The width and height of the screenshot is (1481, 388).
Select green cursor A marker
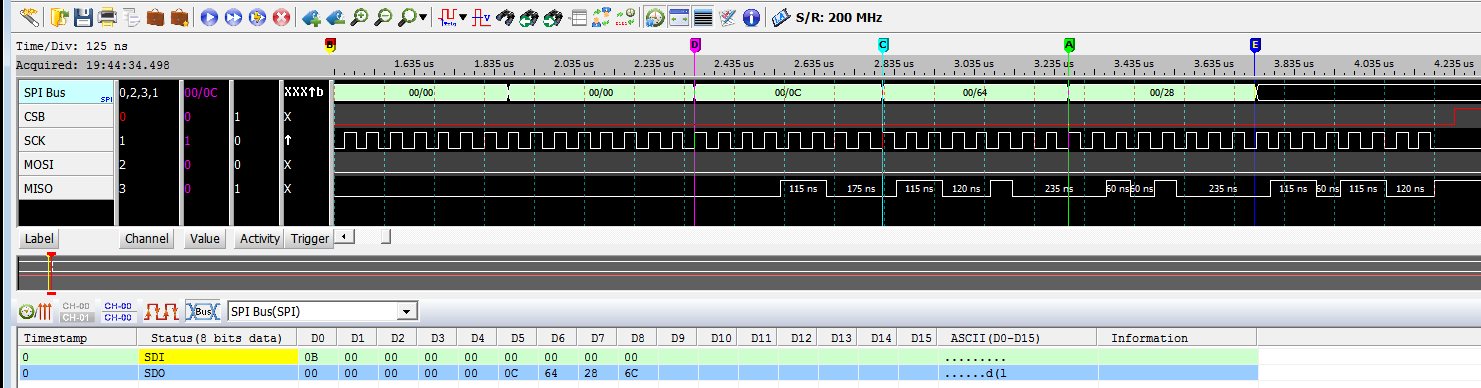point(1069,44)
